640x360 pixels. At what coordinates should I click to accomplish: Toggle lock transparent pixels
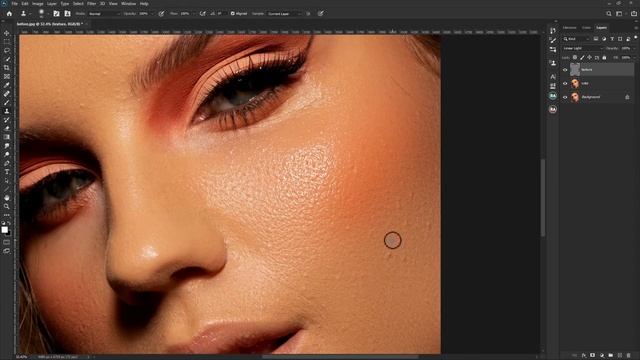point(575,58)
